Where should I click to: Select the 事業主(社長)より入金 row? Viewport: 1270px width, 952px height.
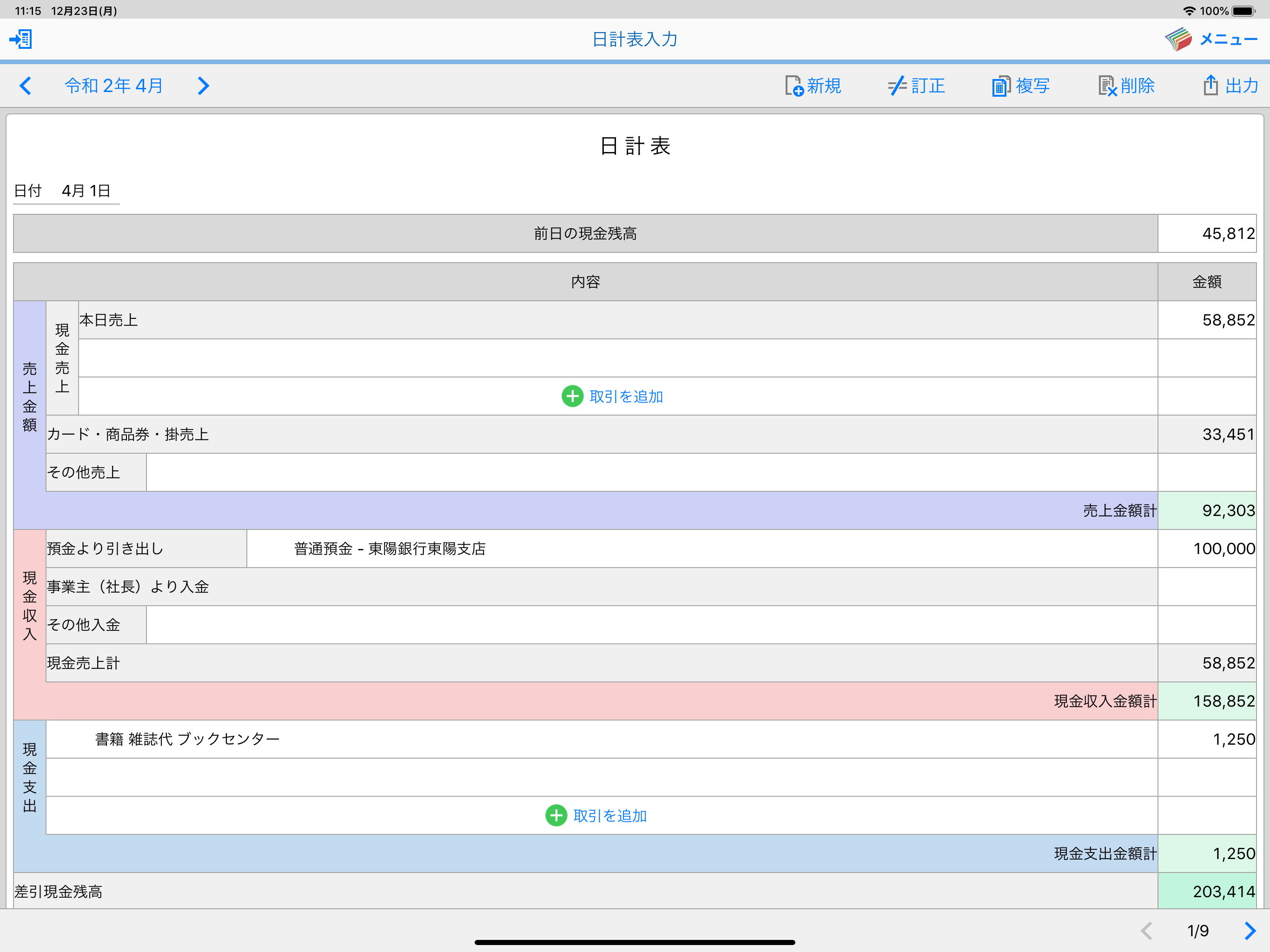coord(602,586)
